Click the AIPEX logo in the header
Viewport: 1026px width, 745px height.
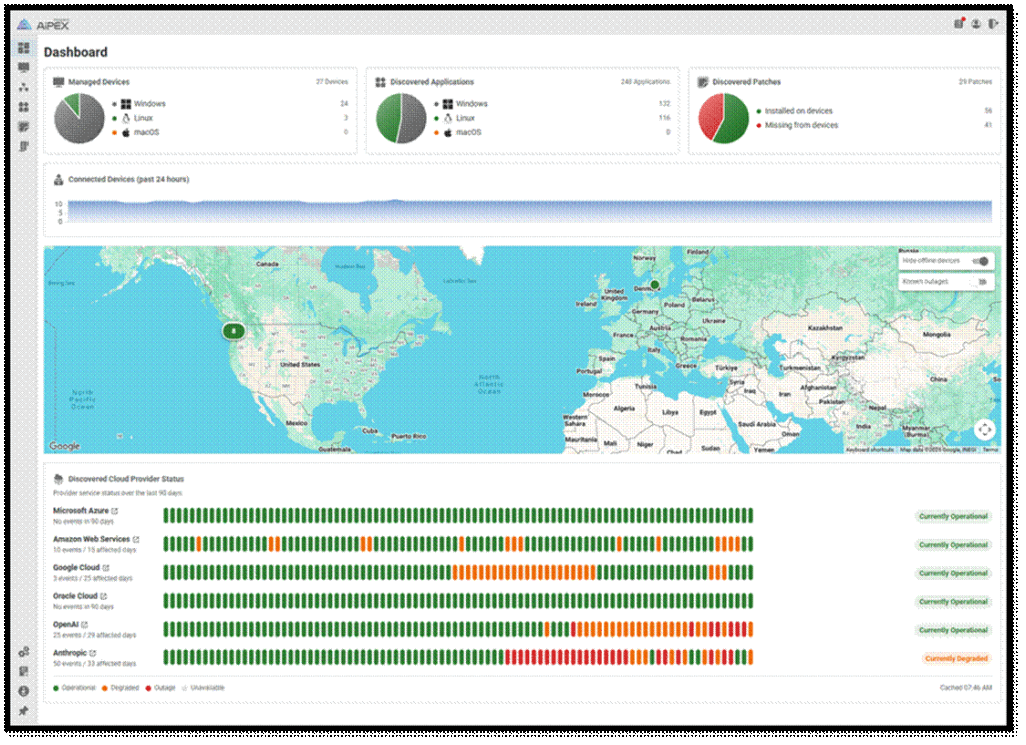(x=43, y=25)
